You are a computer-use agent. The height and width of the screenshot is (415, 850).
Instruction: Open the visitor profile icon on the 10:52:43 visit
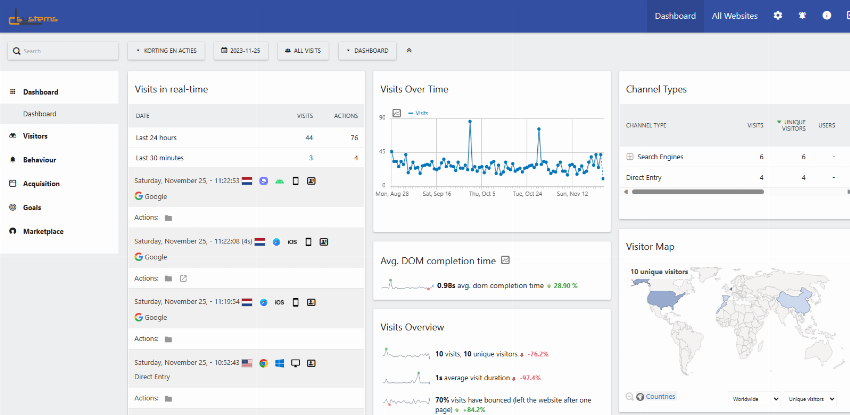[311, 363]
